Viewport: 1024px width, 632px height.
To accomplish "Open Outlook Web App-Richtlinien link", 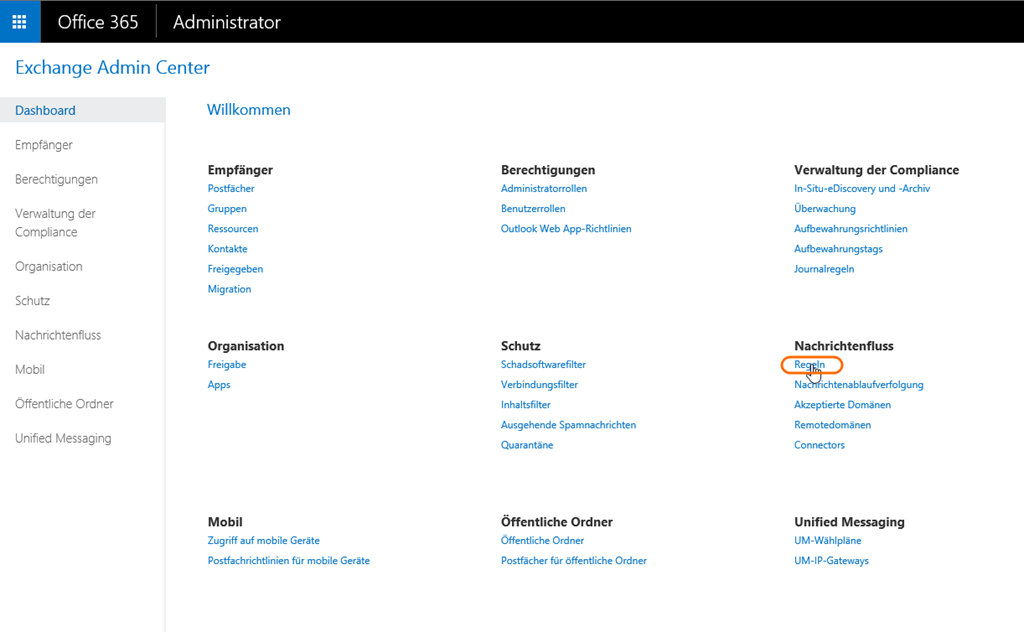I will [x=566, y=229].
